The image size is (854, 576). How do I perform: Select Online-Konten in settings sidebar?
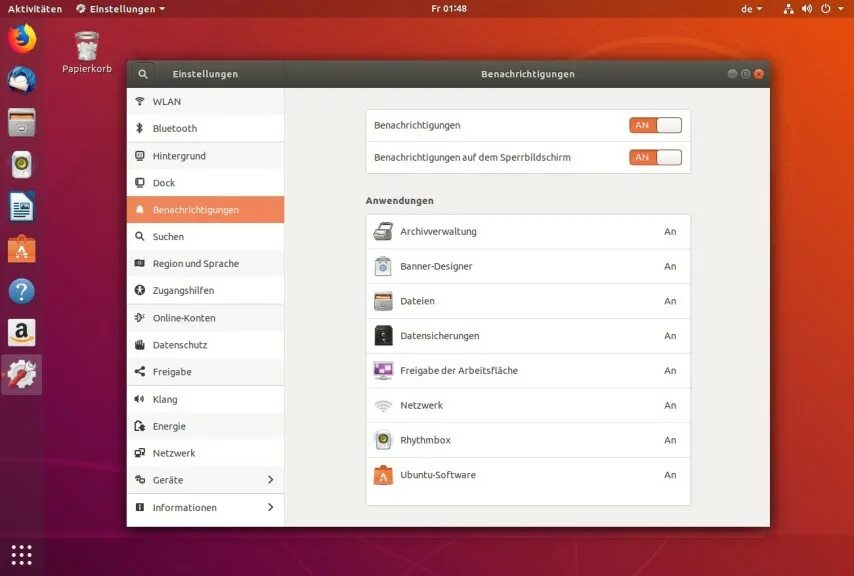205,318
